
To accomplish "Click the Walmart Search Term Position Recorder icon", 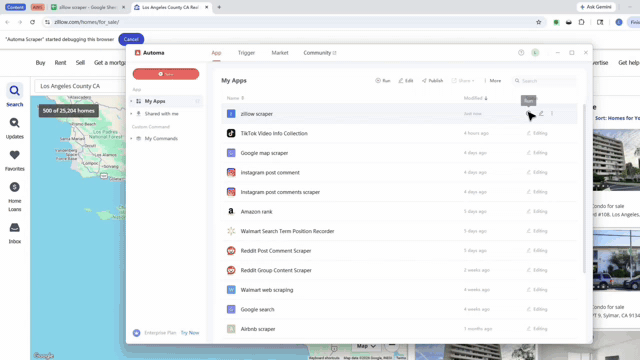I will click(231, 231).
